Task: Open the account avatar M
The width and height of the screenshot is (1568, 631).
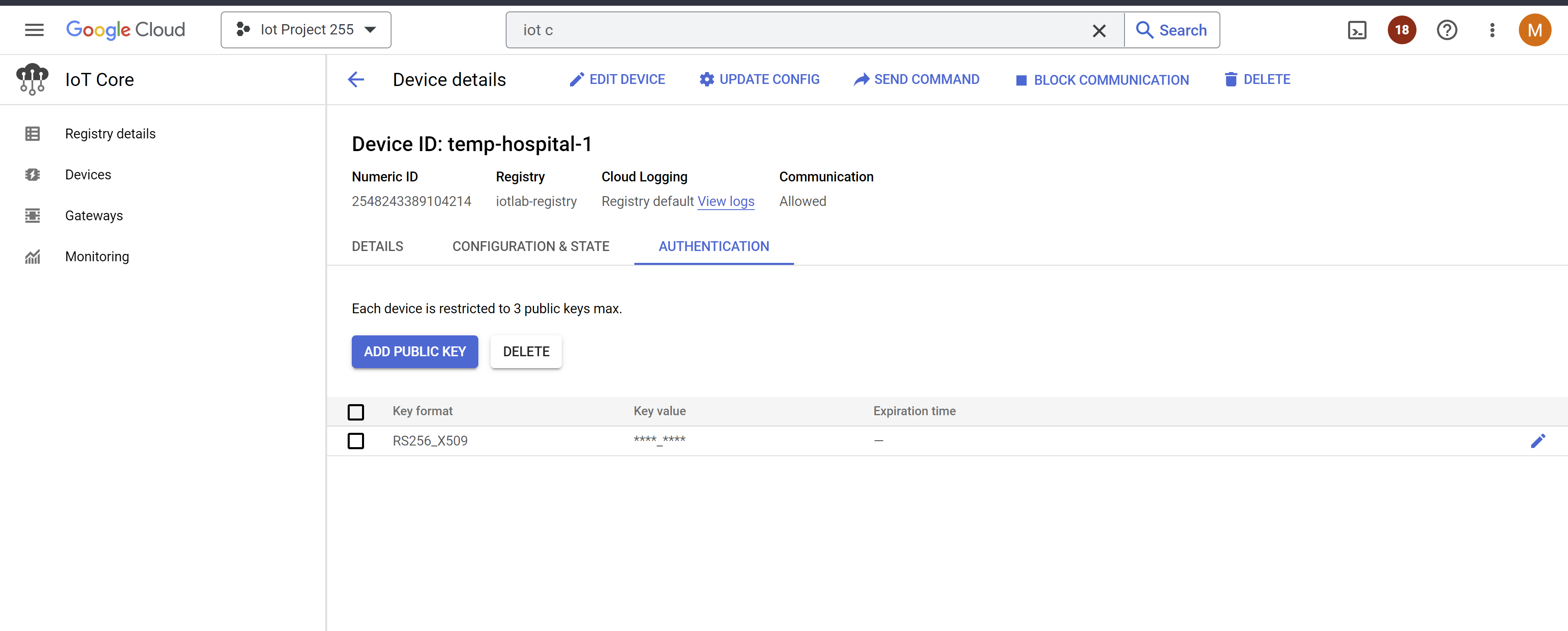Action: click(1534, 30)
